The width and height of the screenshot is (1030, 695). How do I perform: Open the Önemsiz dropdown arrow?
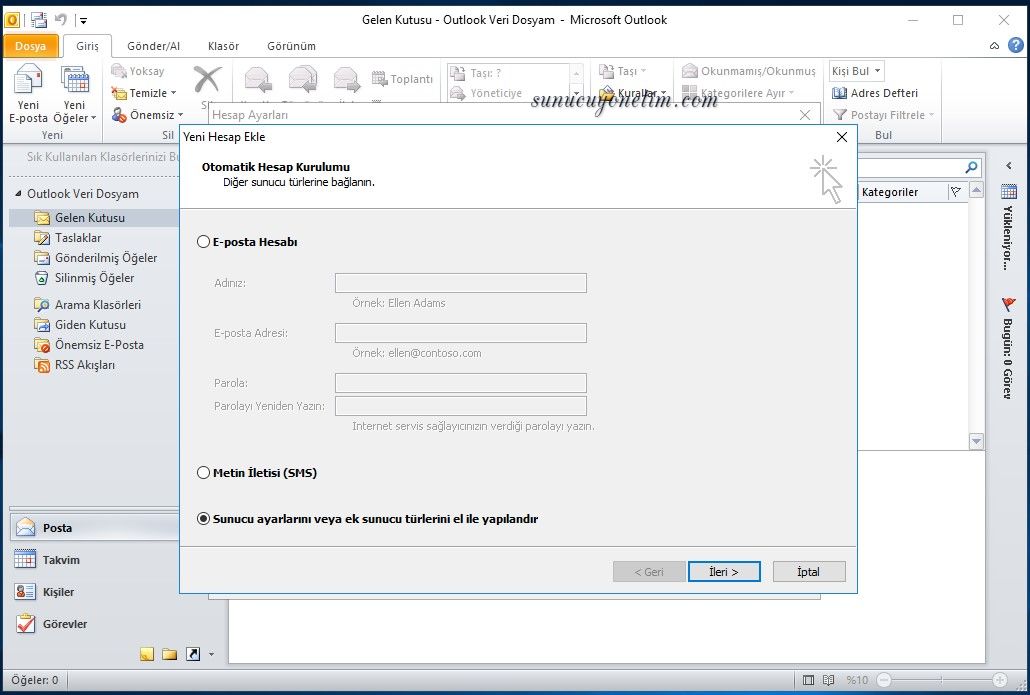(181, 115)
